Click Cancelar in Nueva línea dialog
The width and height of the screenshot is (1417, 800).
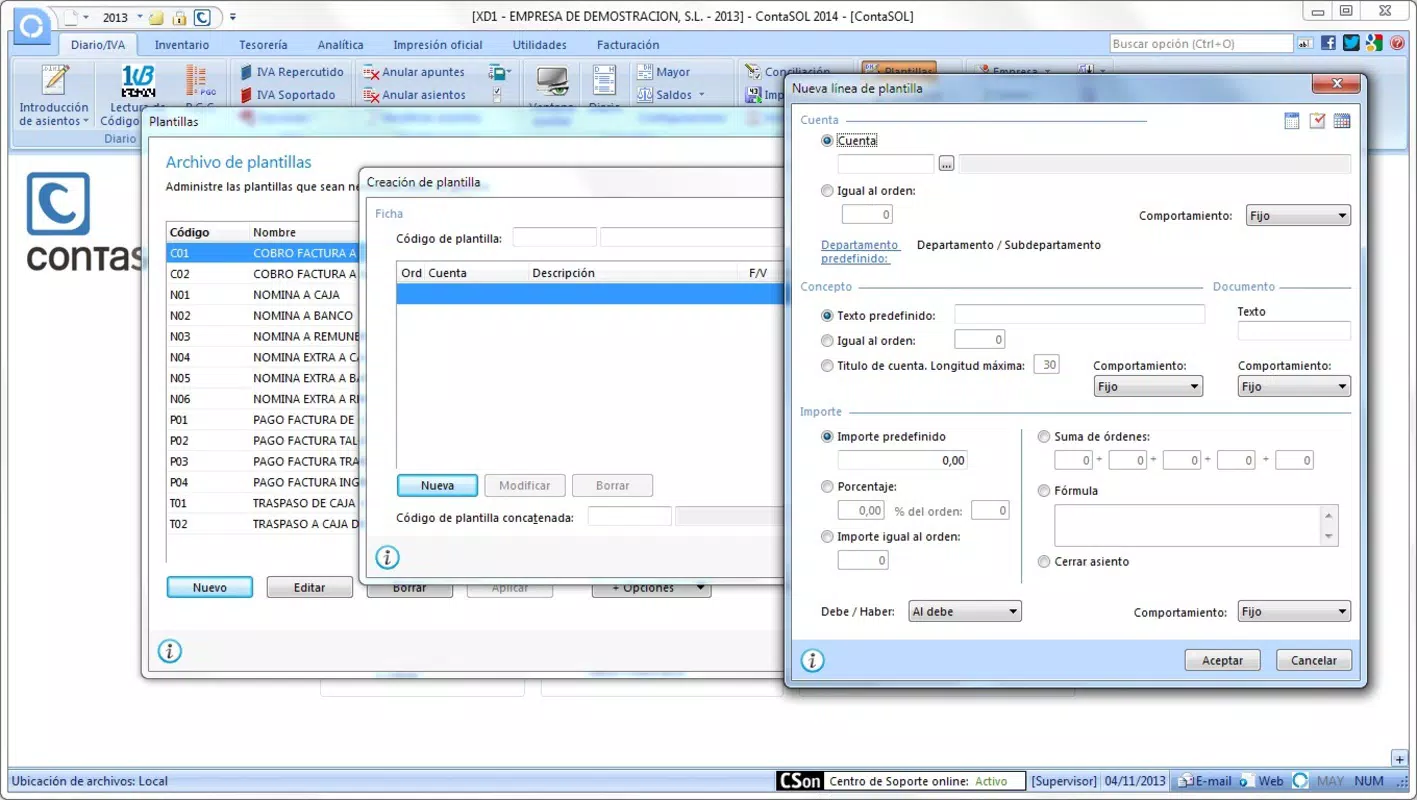tap(1314, 660)
